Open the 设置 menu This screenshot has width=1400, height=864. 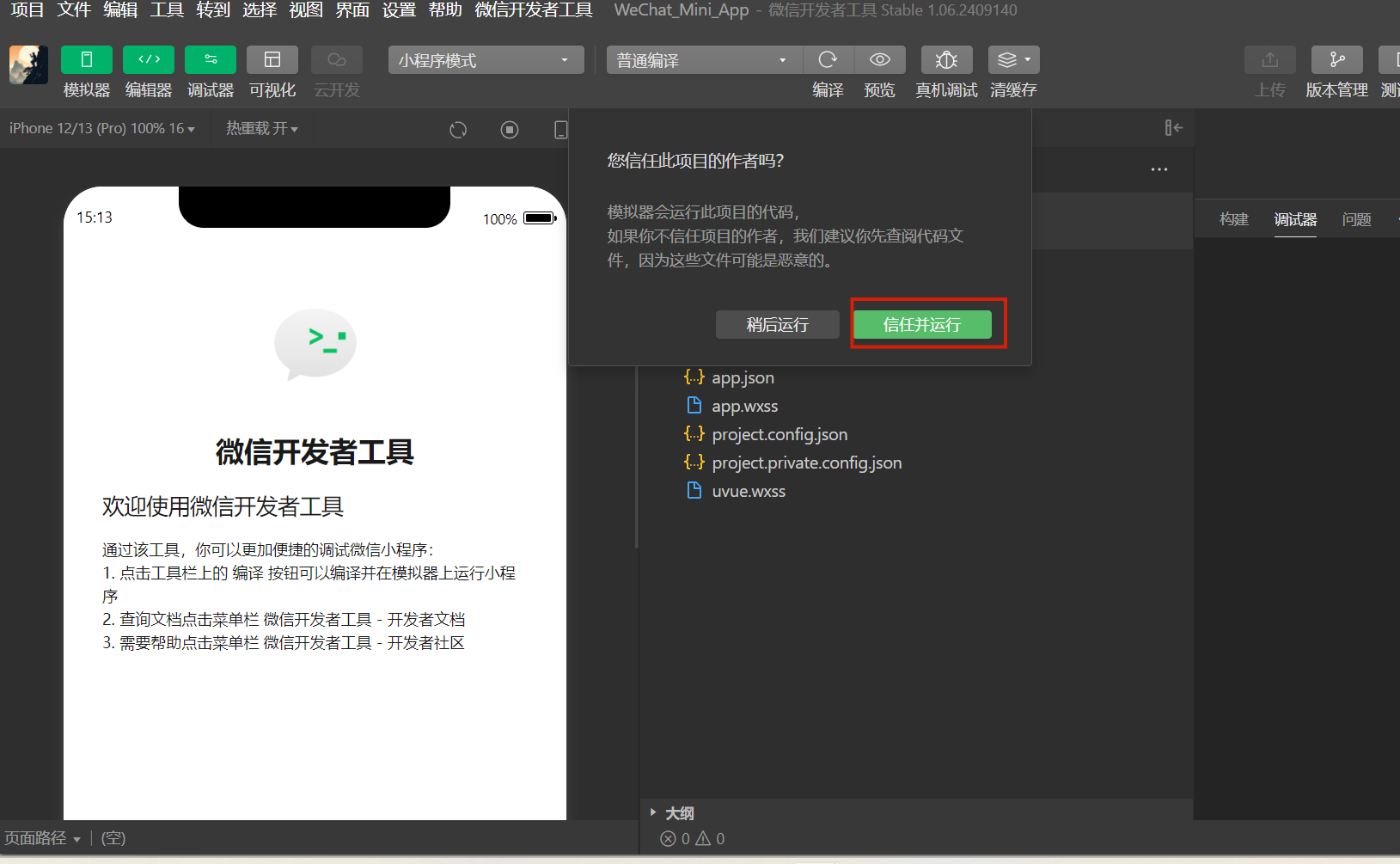[399, 10]
